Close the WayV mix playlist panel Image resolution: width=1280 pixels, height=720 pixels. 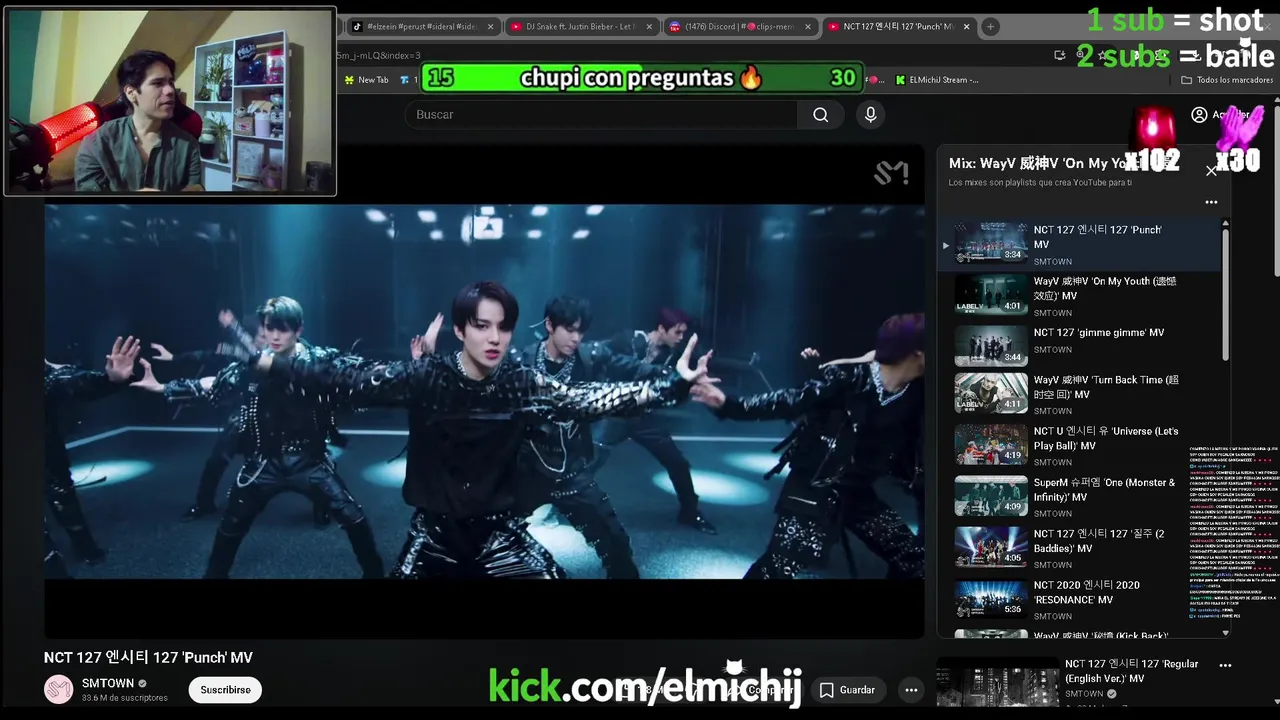click(x=1211, y=171)
